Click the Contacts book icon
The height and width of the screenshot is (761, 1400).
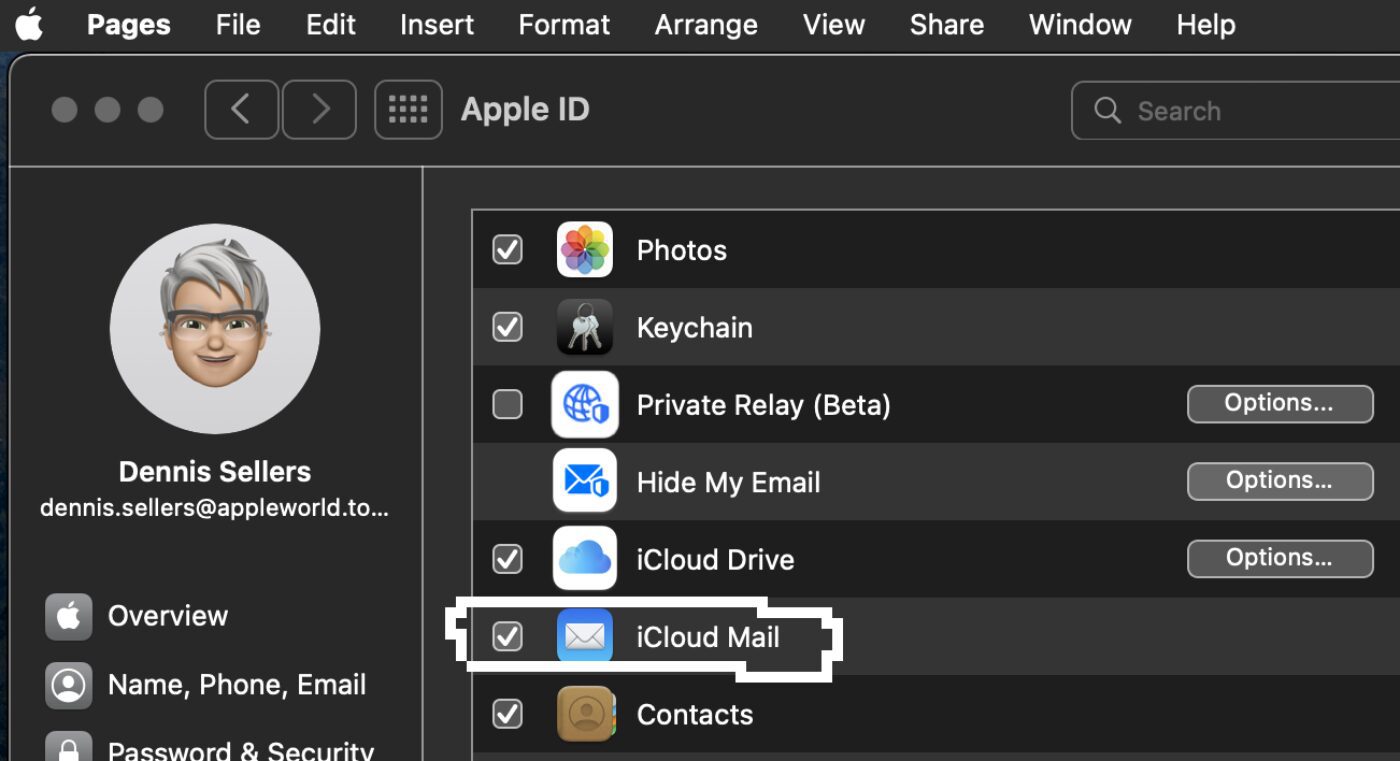coord(584,714)
